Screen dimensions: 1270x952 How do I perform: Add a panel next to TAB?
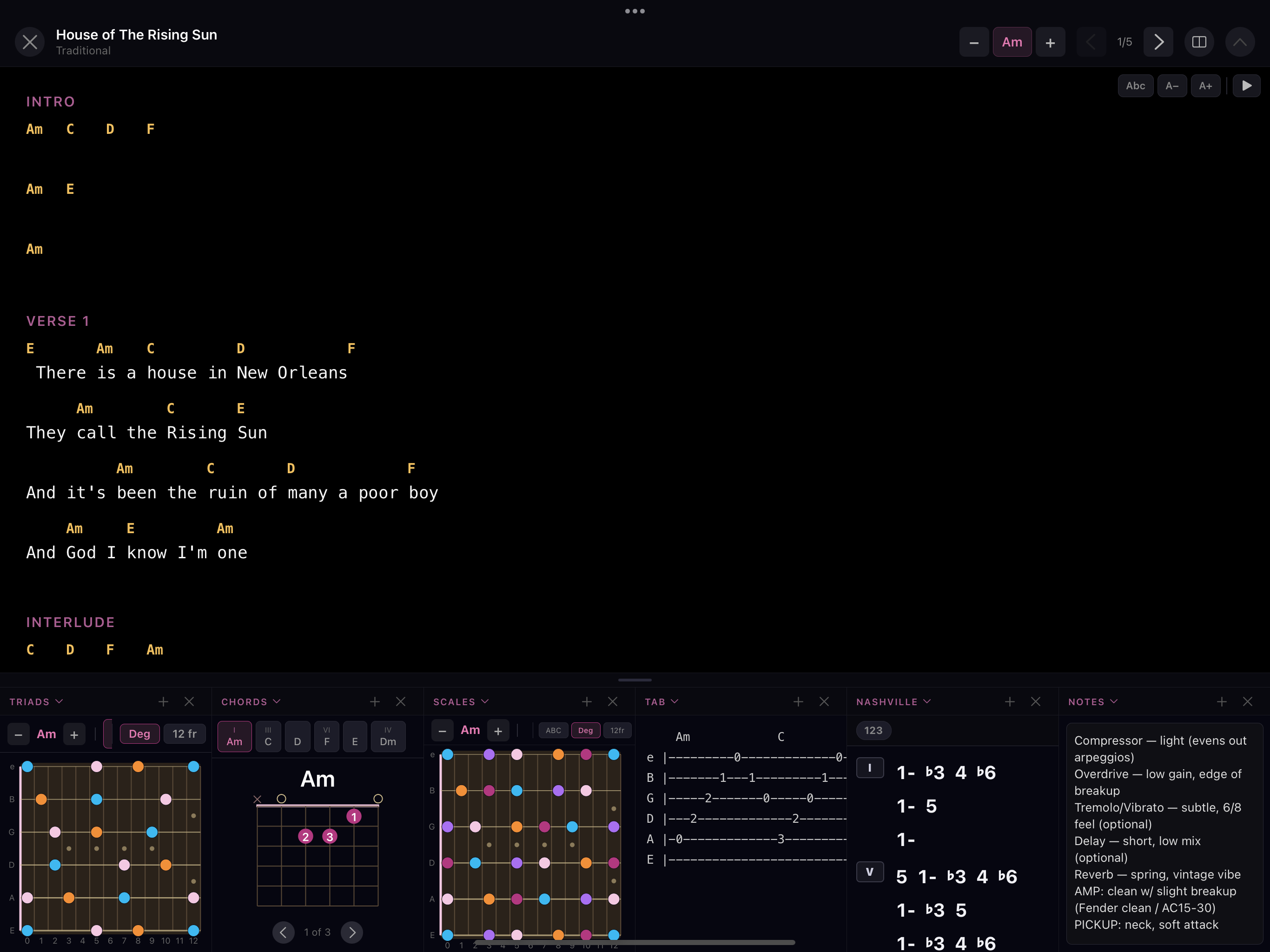click(798, 701)
